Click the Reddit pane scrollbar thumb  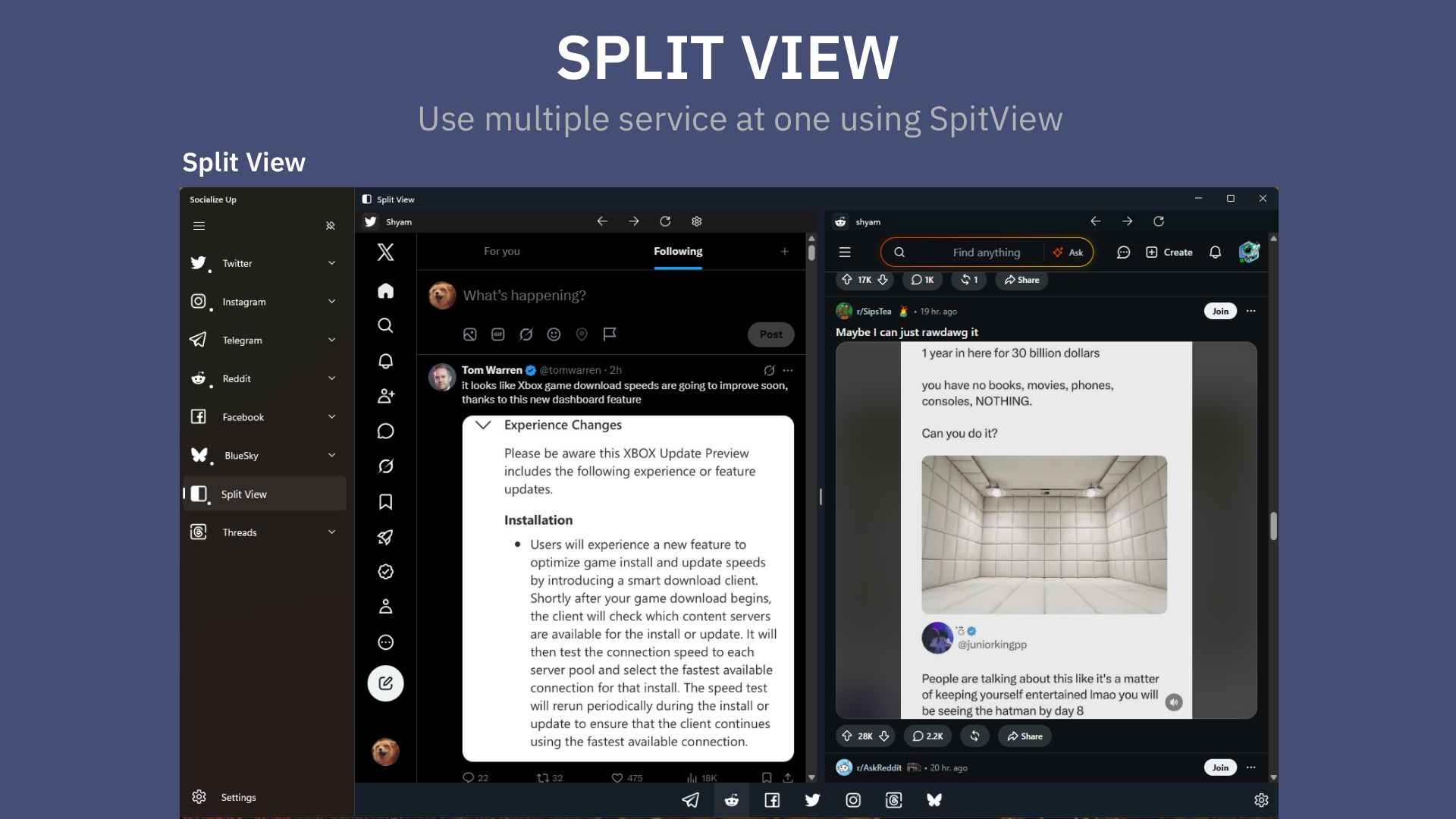click(1273, 526)
